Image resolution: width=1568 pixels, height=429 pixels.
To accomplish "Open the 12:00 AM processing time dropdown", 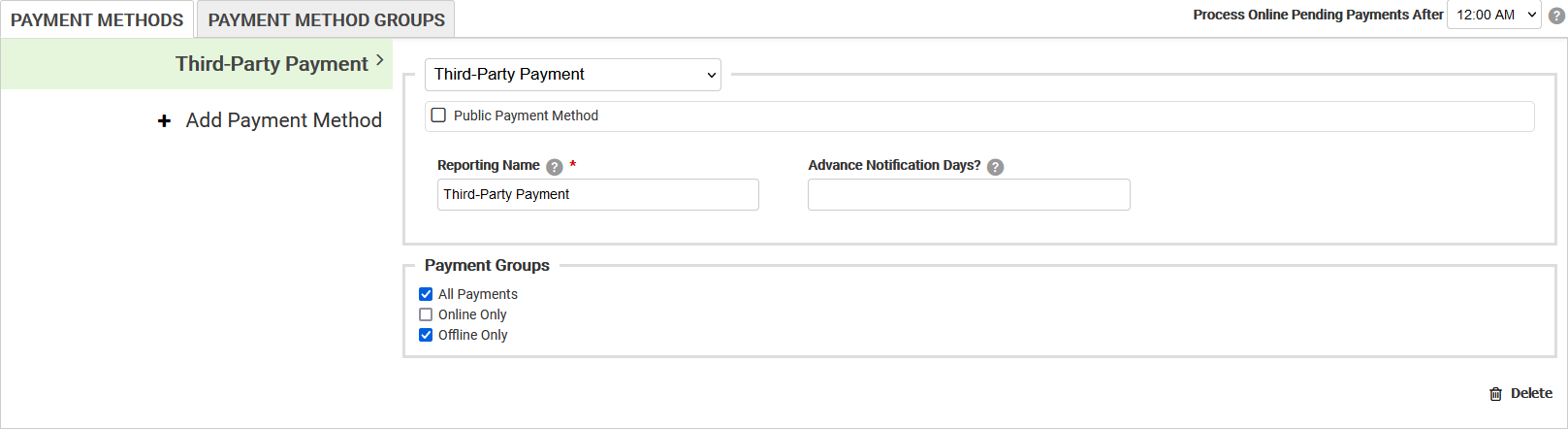I will (x=1493, y=15).
